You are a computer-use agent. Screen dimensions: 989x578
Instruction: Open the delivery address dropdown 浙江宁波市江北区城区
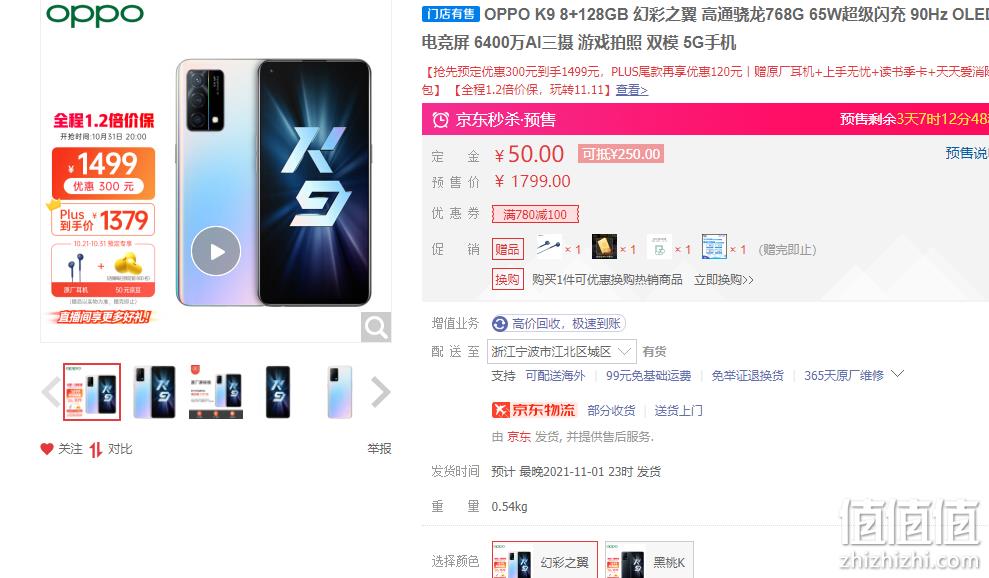tap(561, 351)
